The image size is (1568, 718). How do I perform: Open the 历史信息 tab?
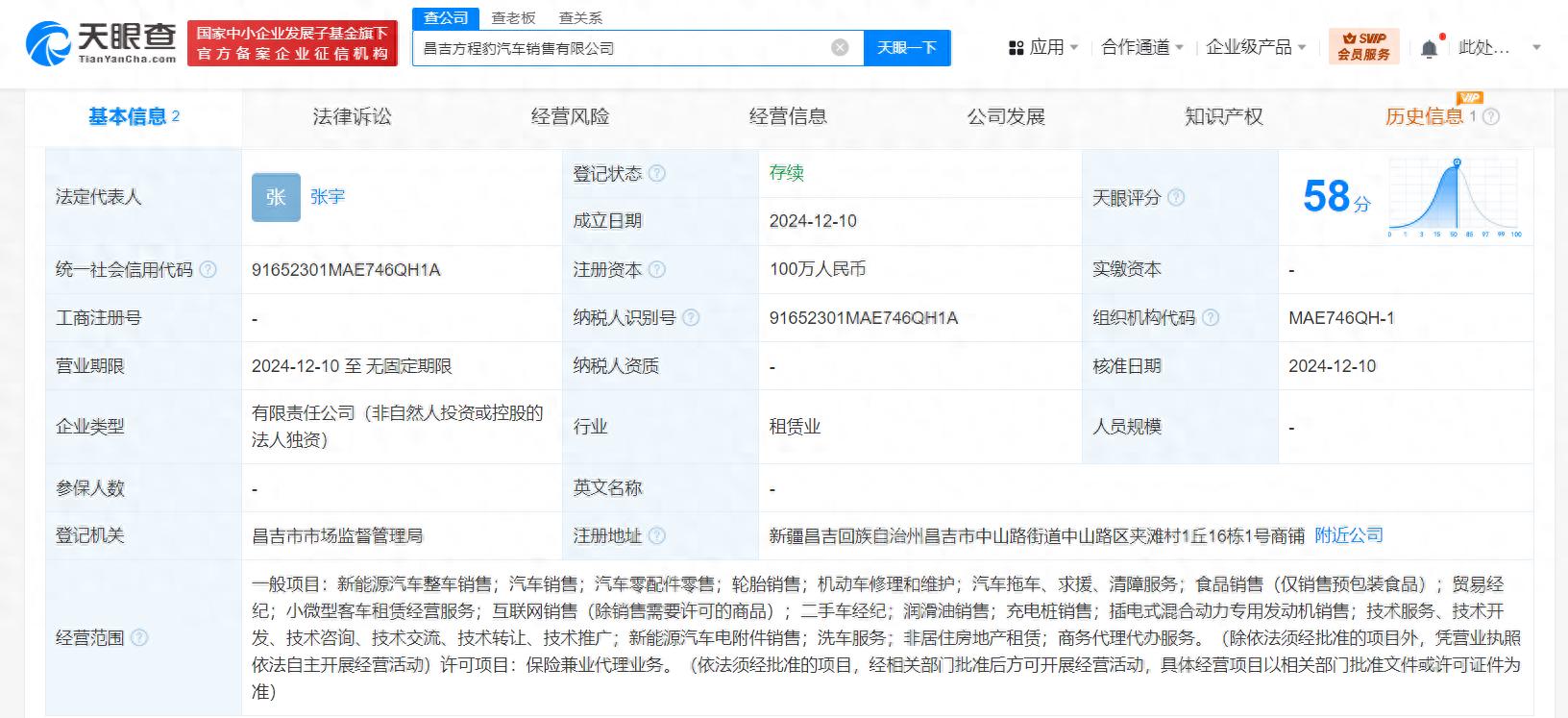click(x=1424, y=116)
